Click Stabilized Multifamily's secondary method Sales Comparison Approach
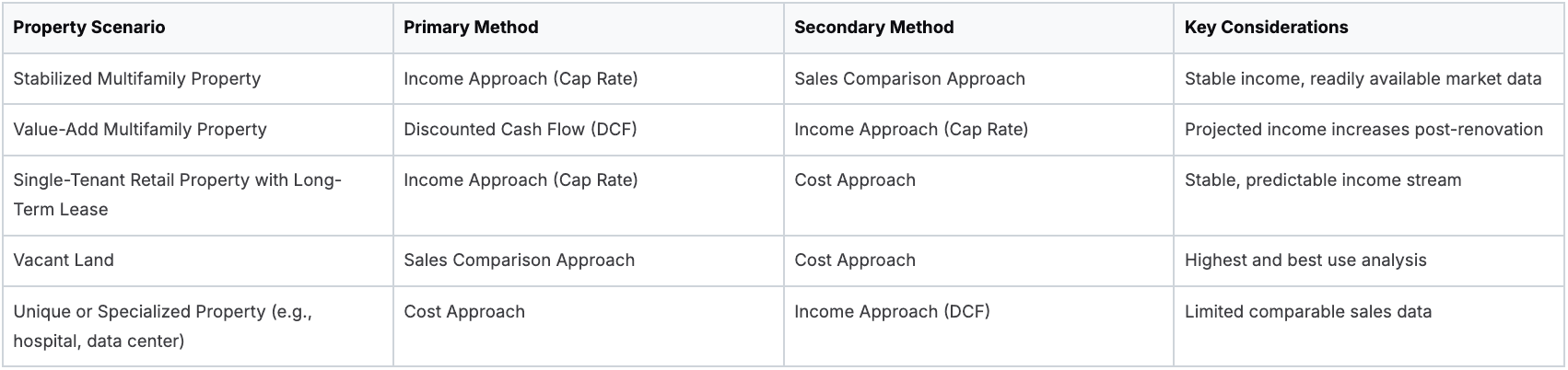 click(909, 79)
